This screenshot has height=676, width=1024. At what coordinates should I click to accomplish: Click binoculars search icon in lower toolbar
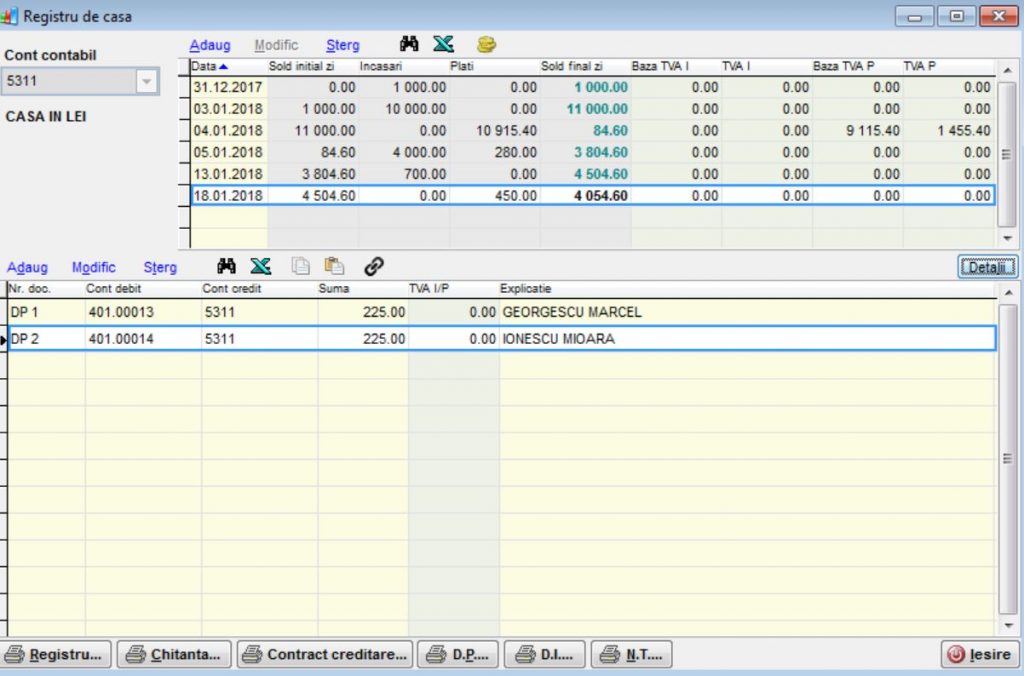coord(227,267)
